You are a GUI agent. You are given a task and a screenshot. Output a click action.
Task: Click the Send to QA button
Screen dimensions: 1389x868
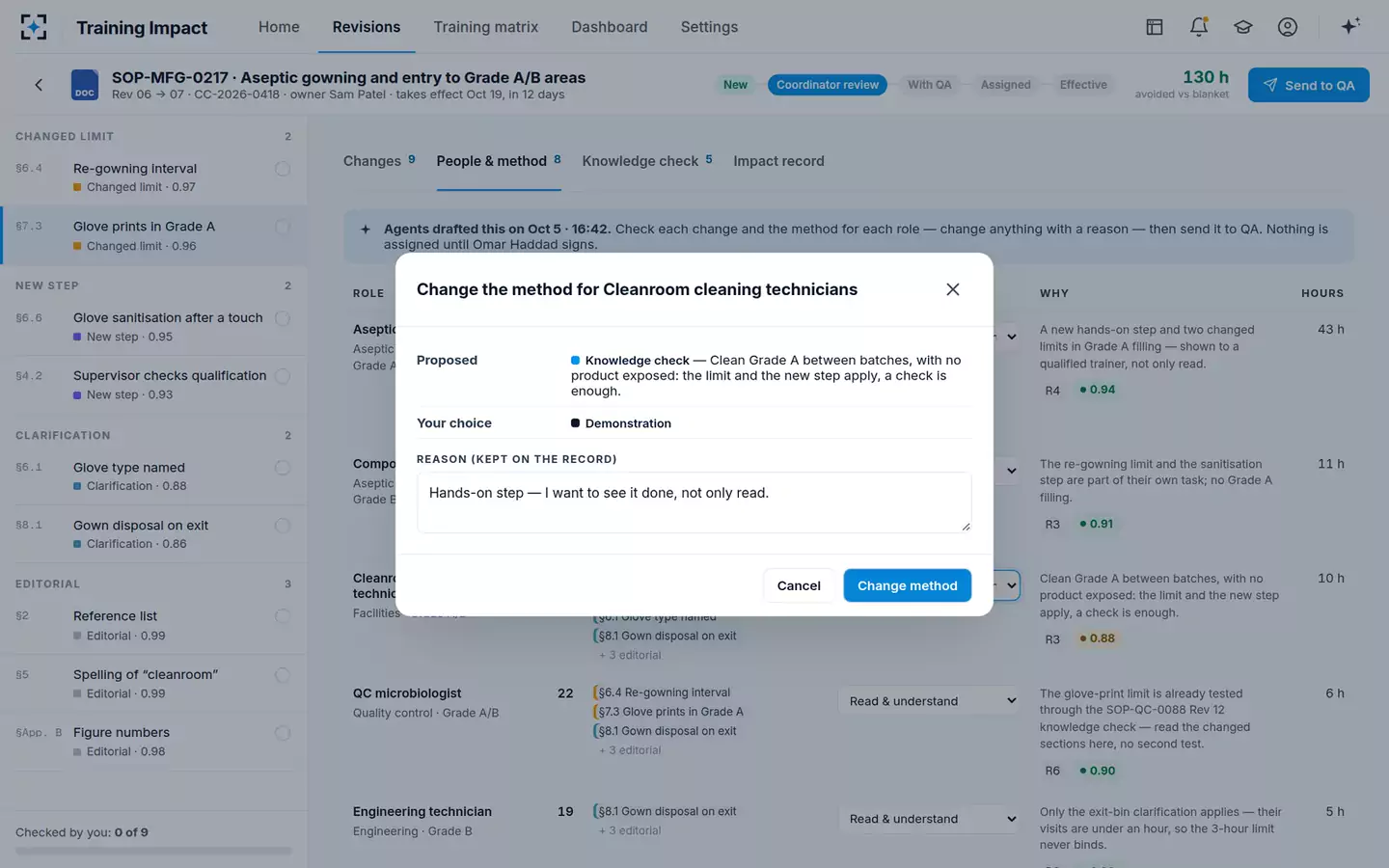(1309, 85)
